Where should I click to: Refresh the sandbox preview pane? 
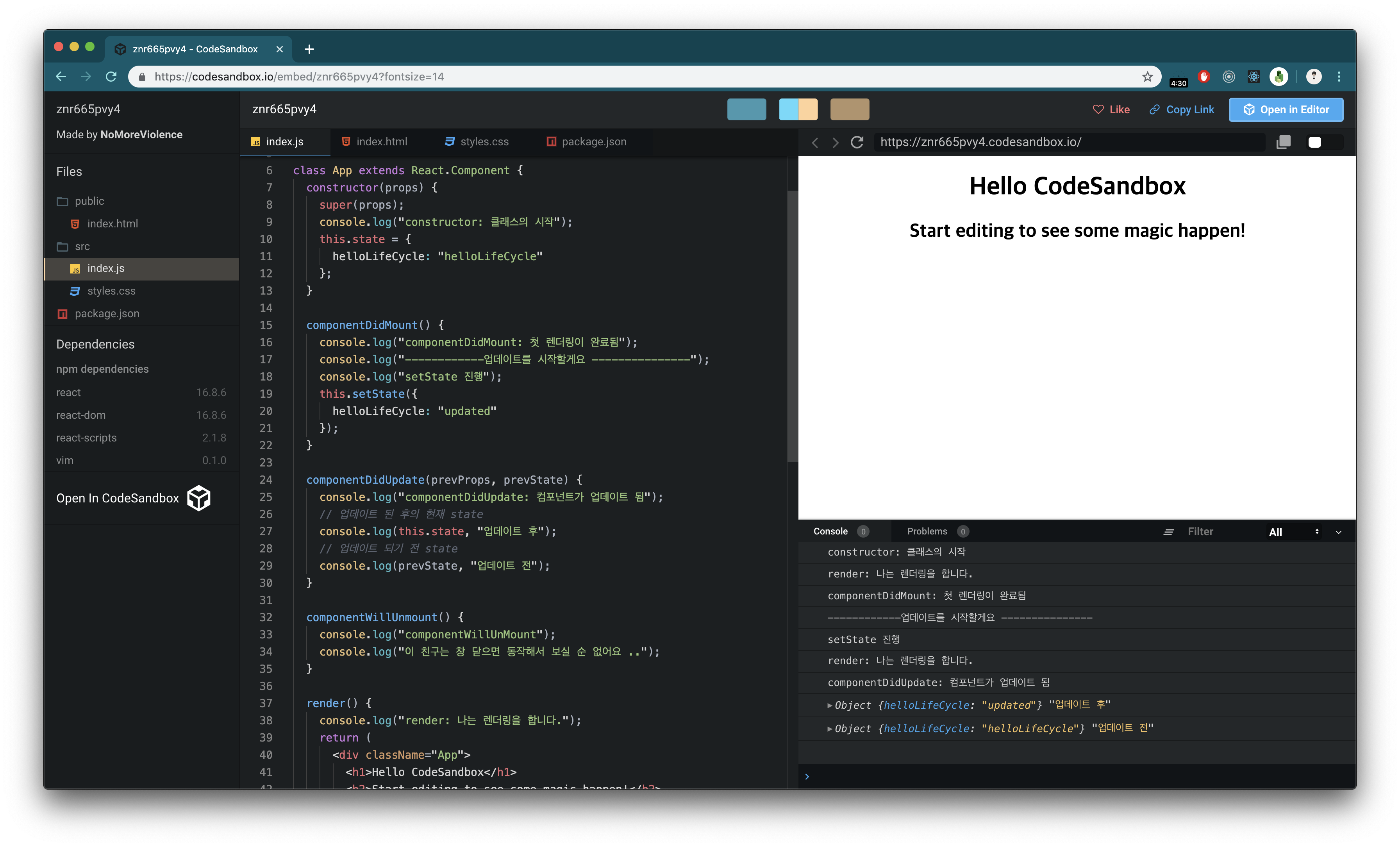coord(857,142)
